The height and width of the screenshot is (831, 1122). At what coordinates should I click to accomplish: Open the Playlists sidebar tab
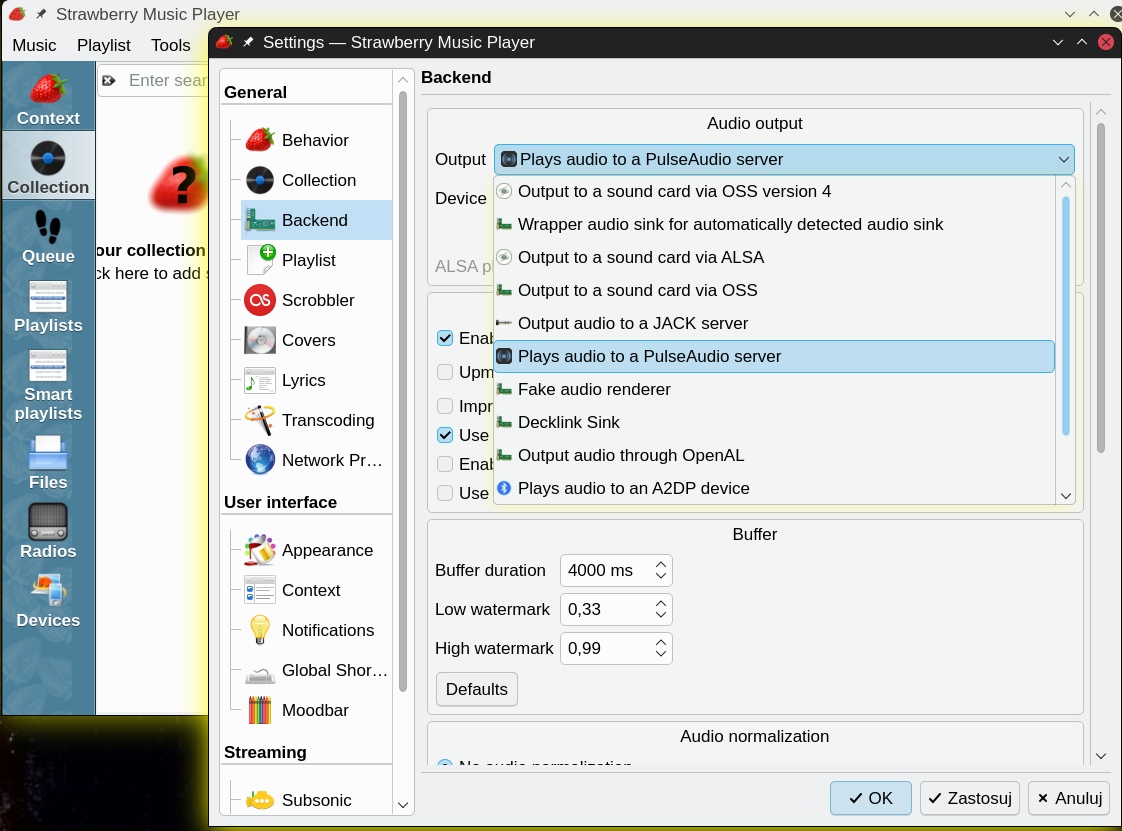point(49,306)
